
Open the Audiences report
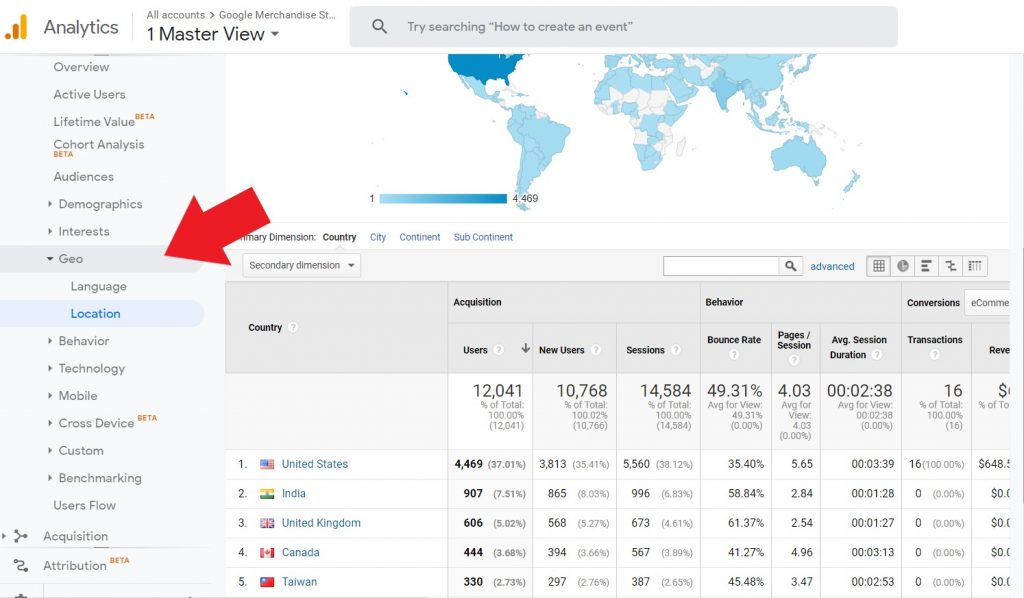(84, 176)
